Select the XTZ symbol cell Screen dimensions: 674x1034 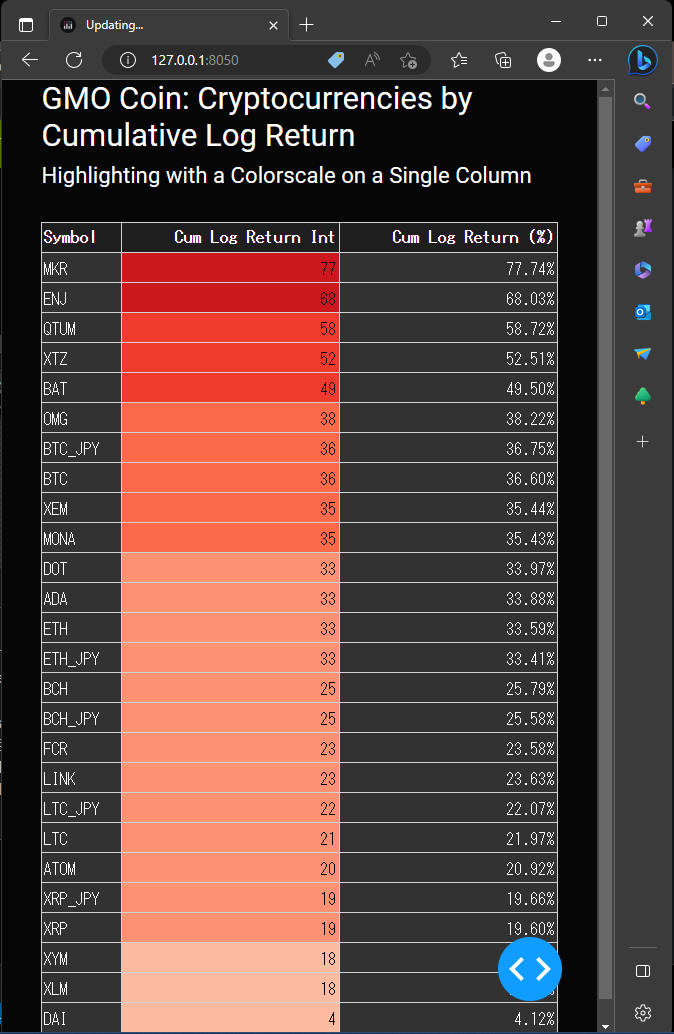81,358
